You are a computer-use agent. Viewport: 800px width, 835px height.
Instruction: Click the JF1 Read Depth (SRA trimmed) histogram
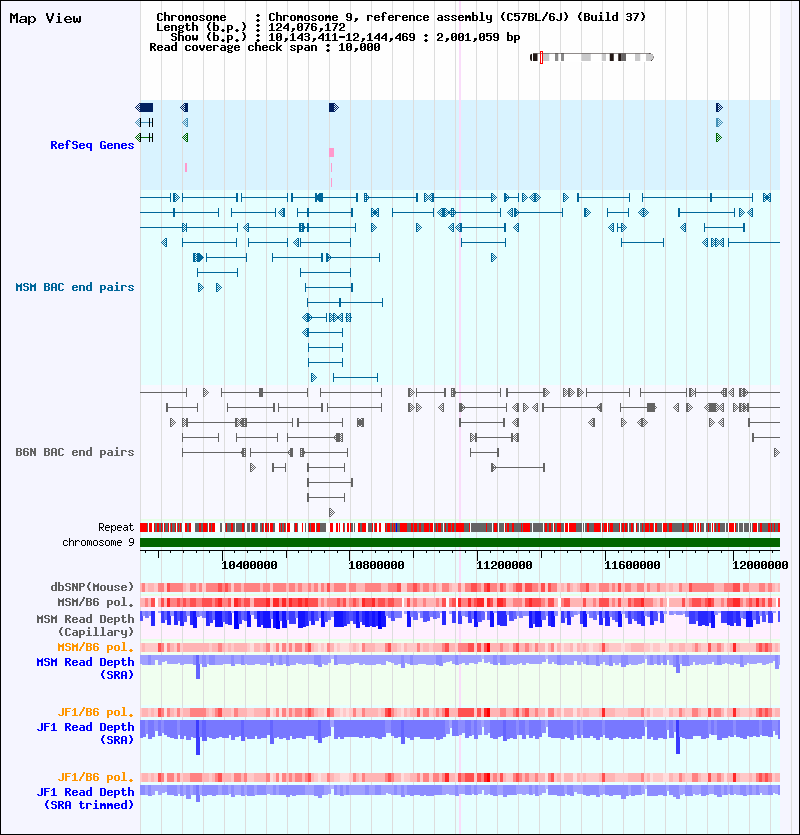[460, 791]
